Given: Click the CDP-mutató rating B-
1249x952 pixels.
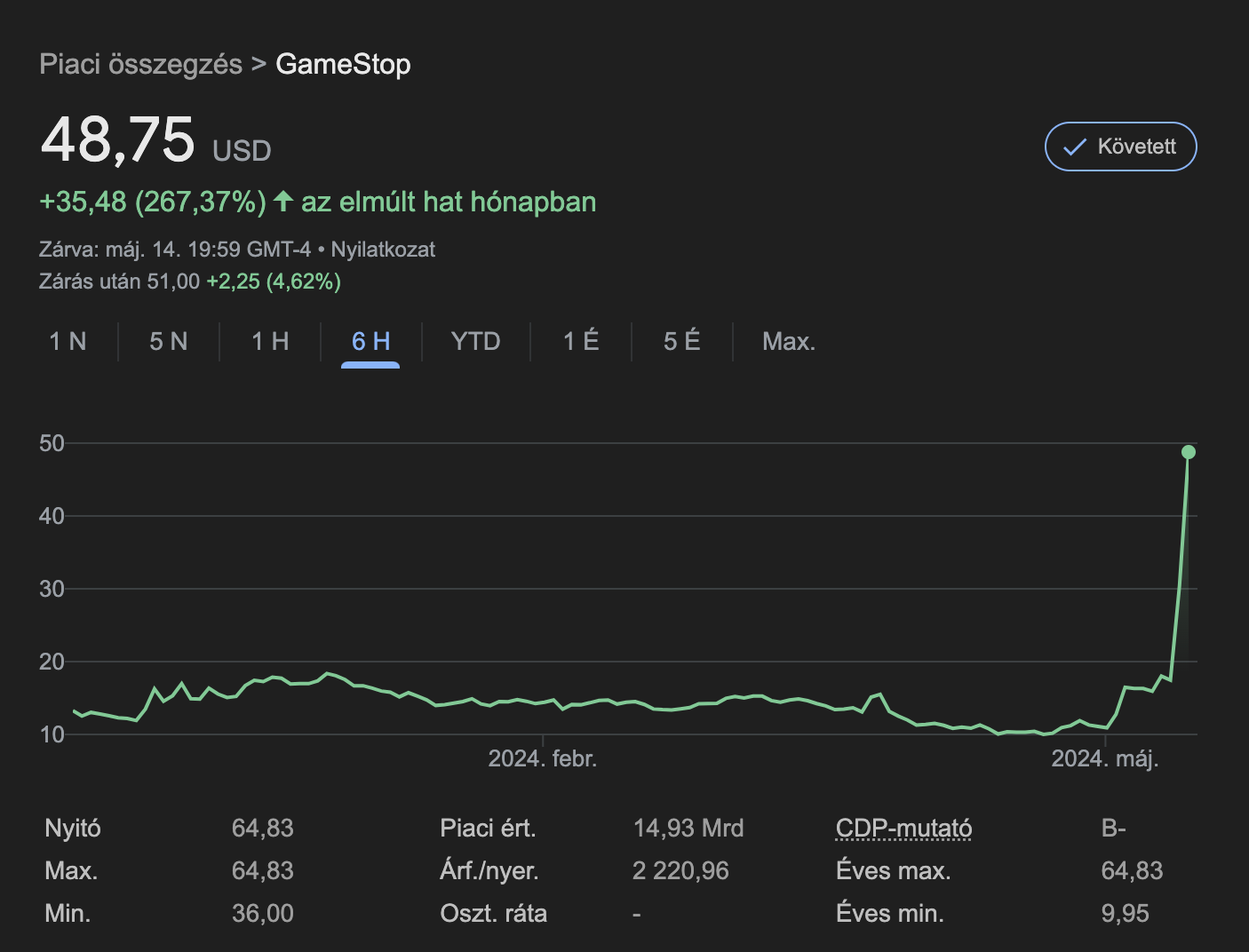Looking at the screenshot, I should point(1113,829).
